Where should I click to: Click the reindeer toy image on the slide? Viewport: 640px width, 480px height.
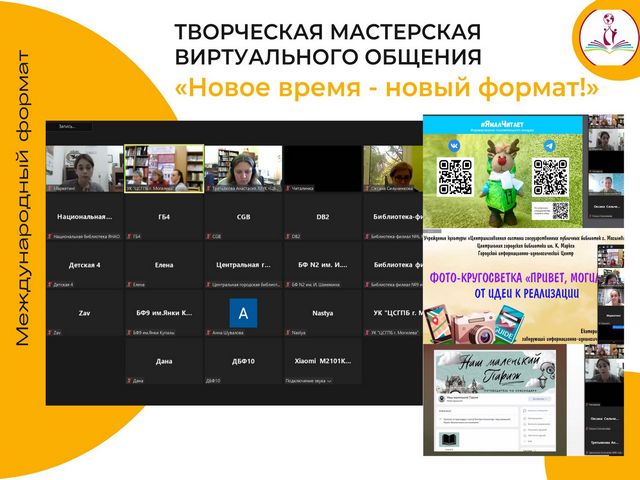502,181
